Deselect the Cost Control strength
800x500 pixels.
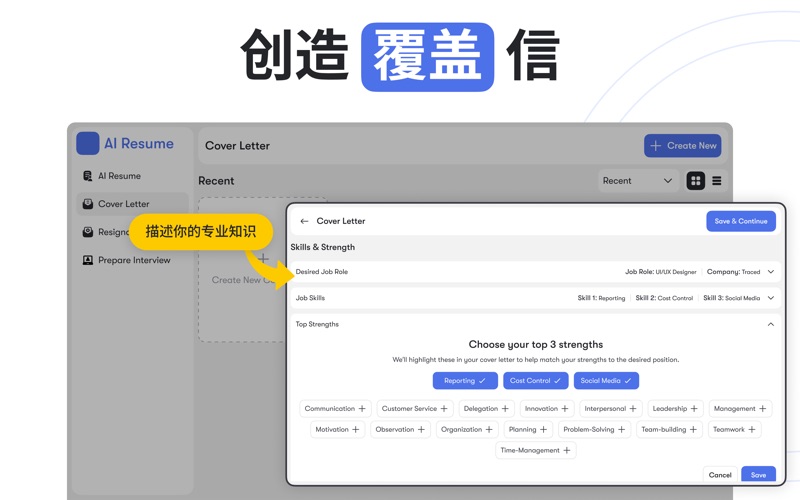535,381
